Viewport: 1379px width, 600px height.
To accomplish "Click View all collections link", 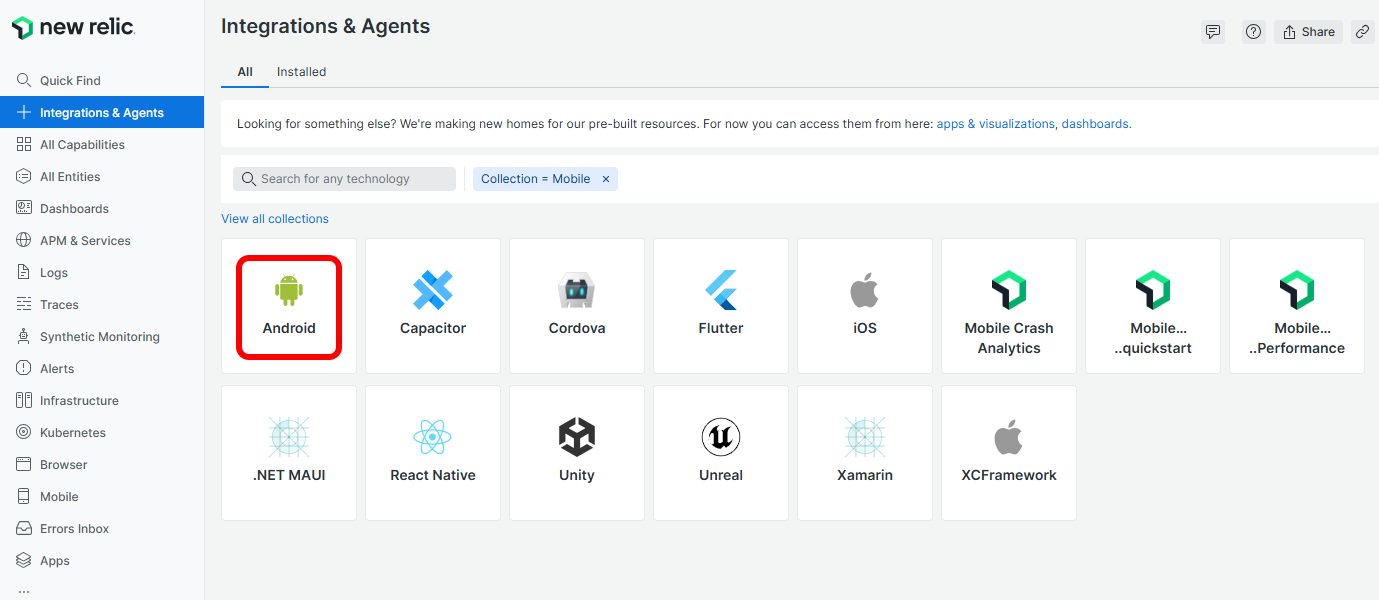I will pos(275,219).
